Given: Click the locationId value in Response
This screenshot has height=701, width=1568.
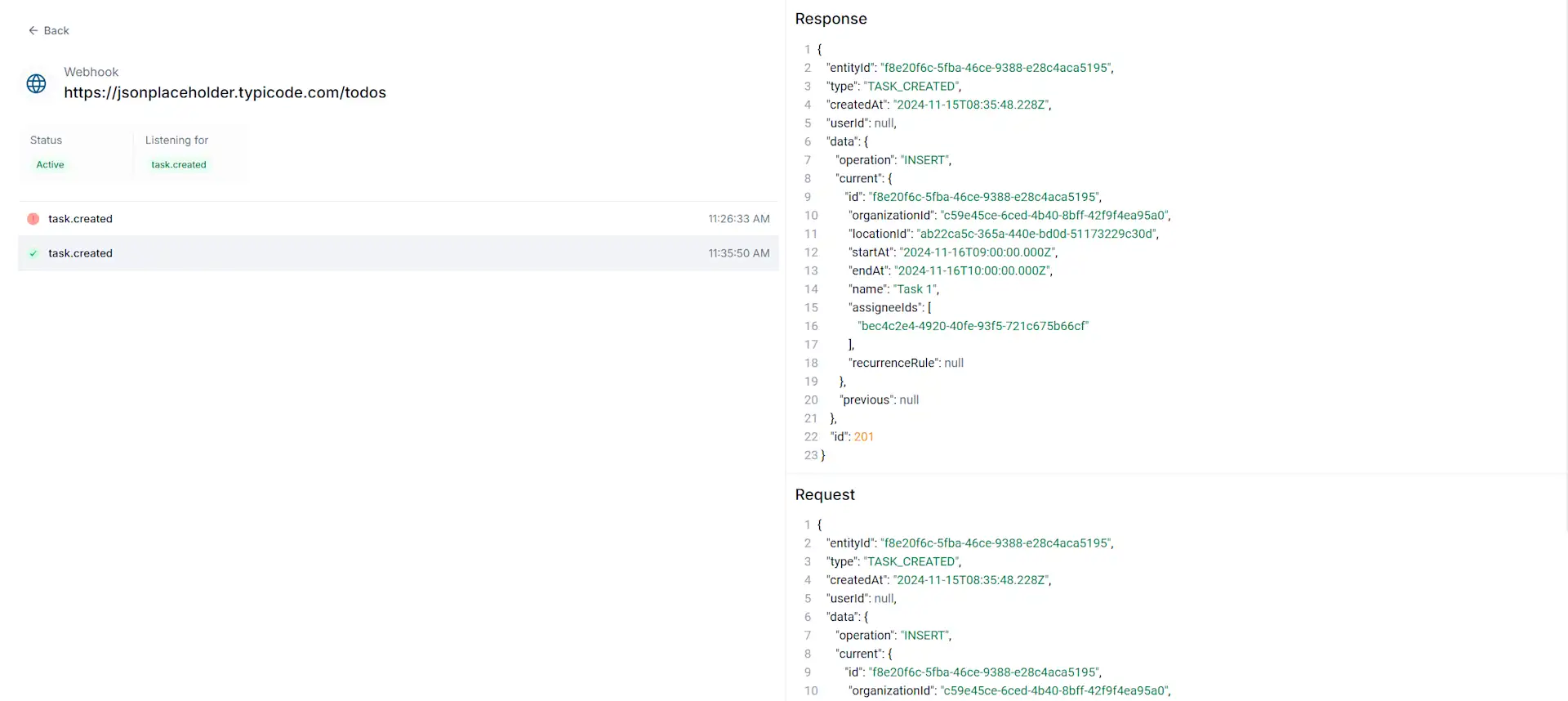Looking at the screenshot, I should pyautogui.click(x=1037, y=234).
